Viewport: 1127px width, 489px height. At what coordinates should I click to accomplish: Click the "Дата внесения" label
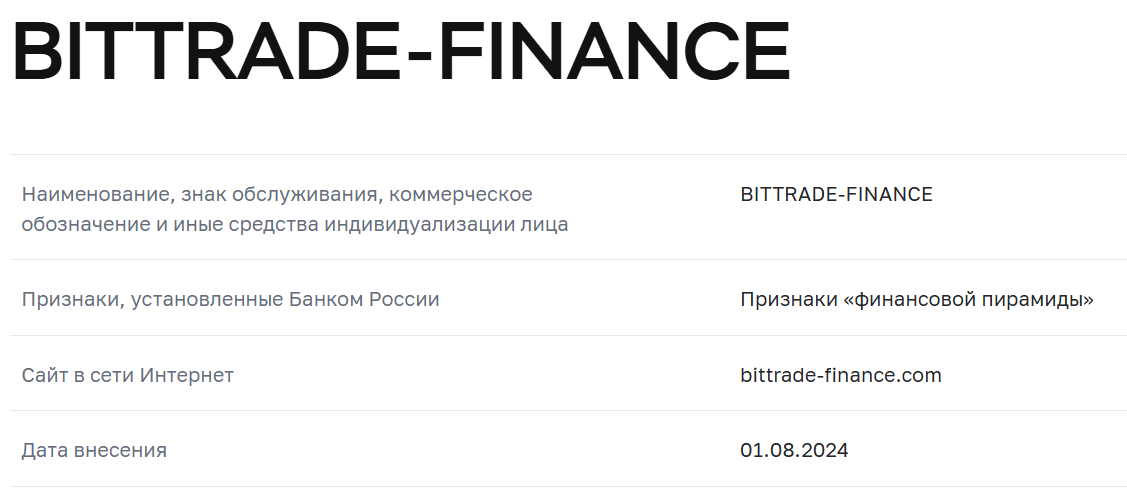94,450
